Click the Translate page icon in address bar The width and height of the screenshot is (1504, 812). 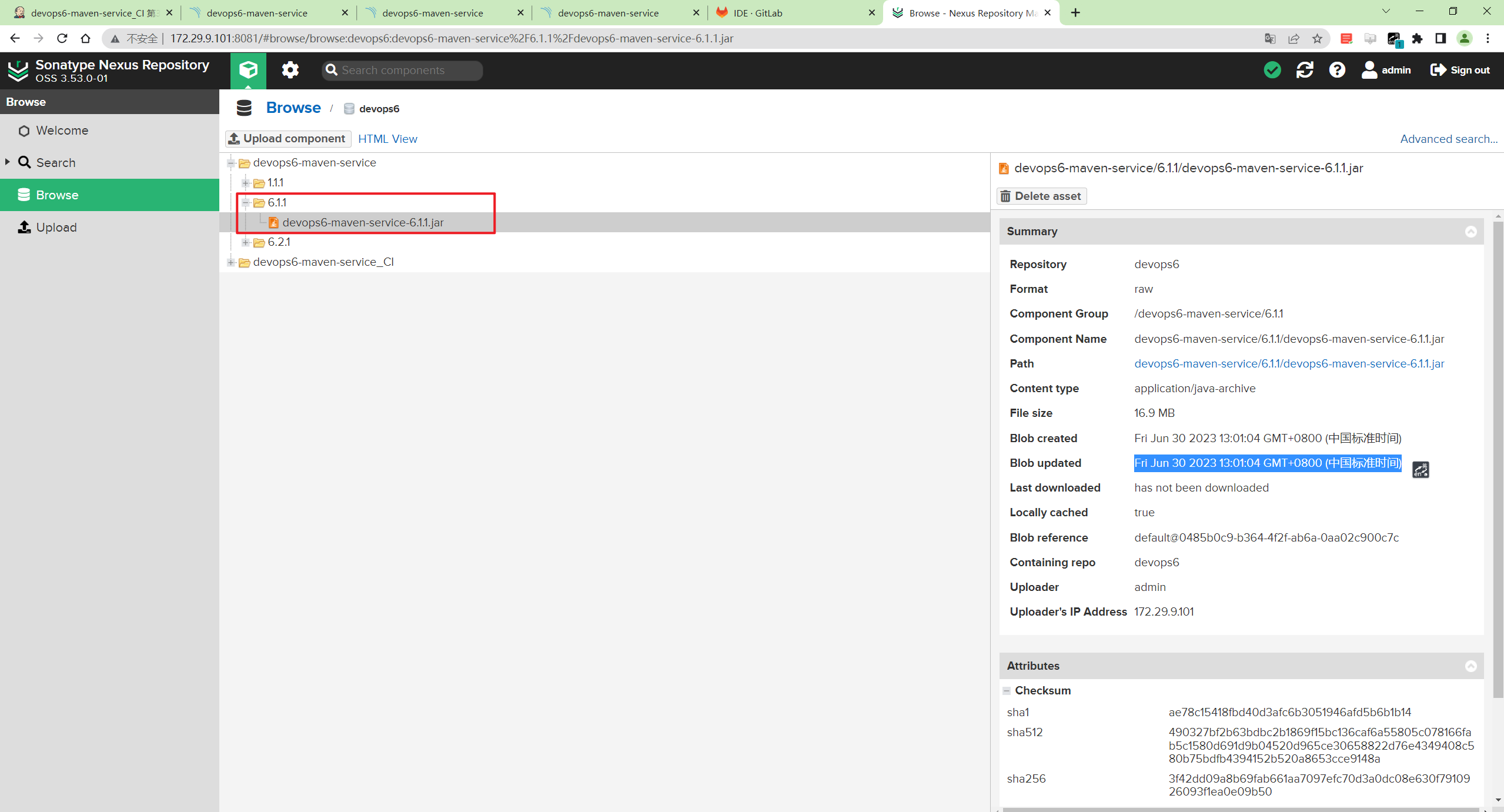1270,39
